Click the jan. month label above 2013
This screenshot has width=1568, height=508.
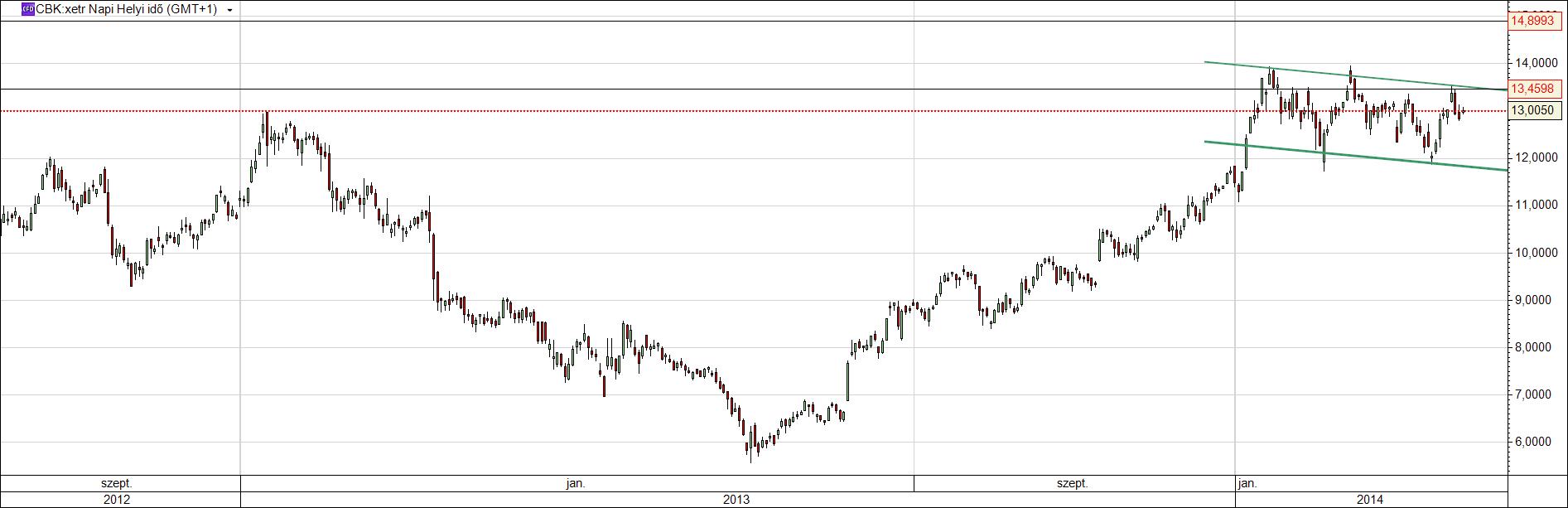[x=576, y=482]
